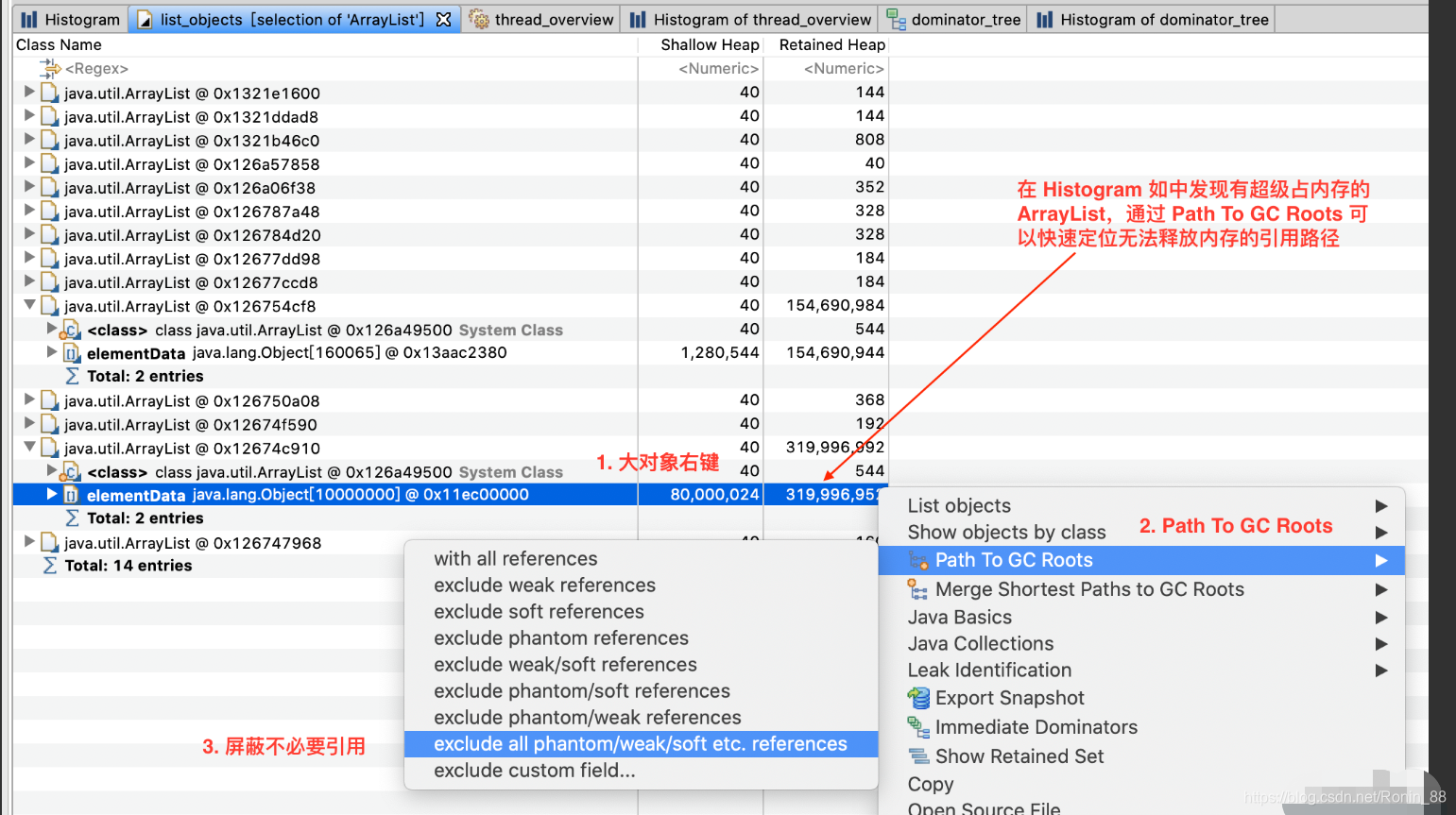1456x815 pixels.
Task: Click retained heap value 154,690,984
Action: tap(835, 305)
